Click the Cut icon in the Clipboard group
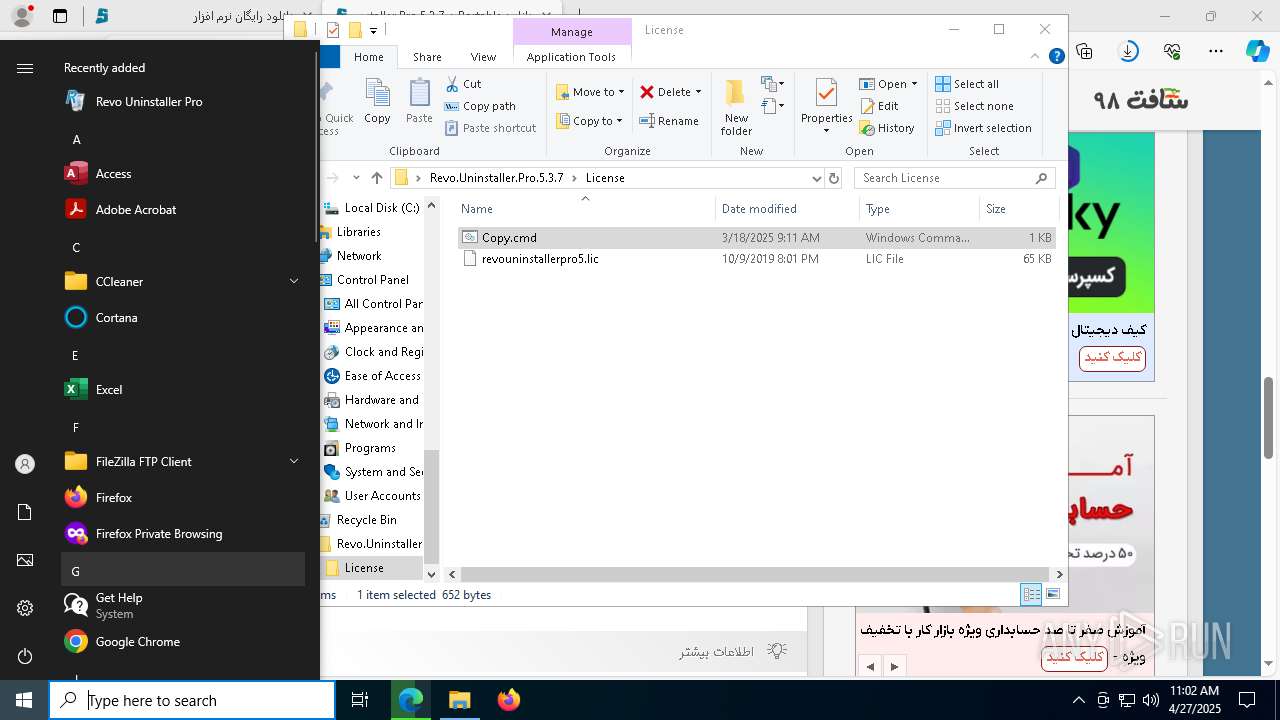Image resolution: width=1280 pixels, height=720 pixels. tap(452, 84)
